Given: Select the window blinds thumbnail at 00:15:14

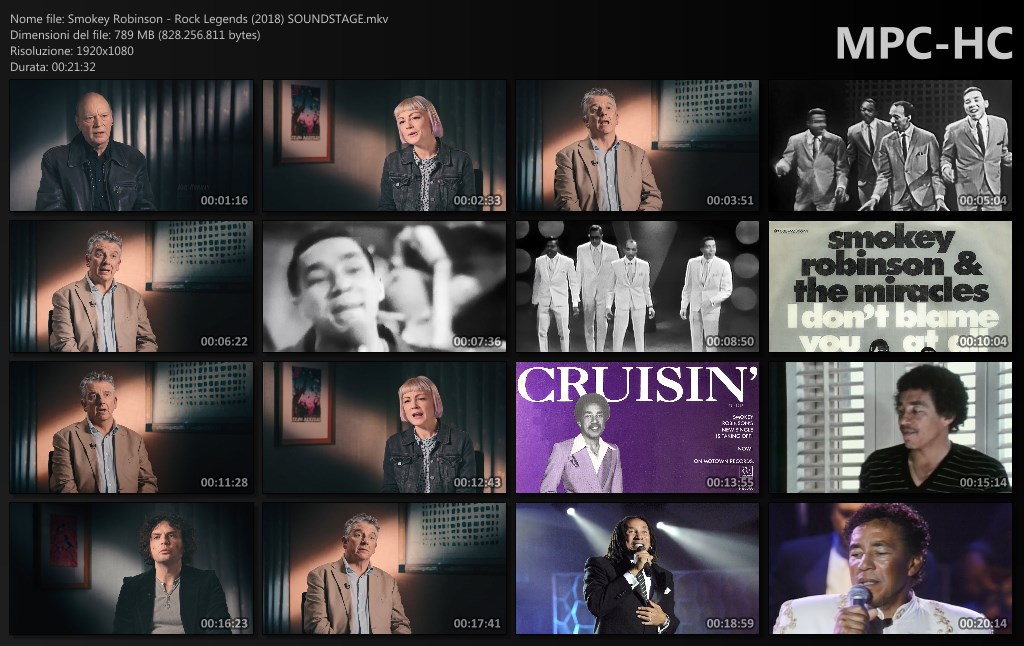Looking at the screenshot, I should (x=890, y=428).
